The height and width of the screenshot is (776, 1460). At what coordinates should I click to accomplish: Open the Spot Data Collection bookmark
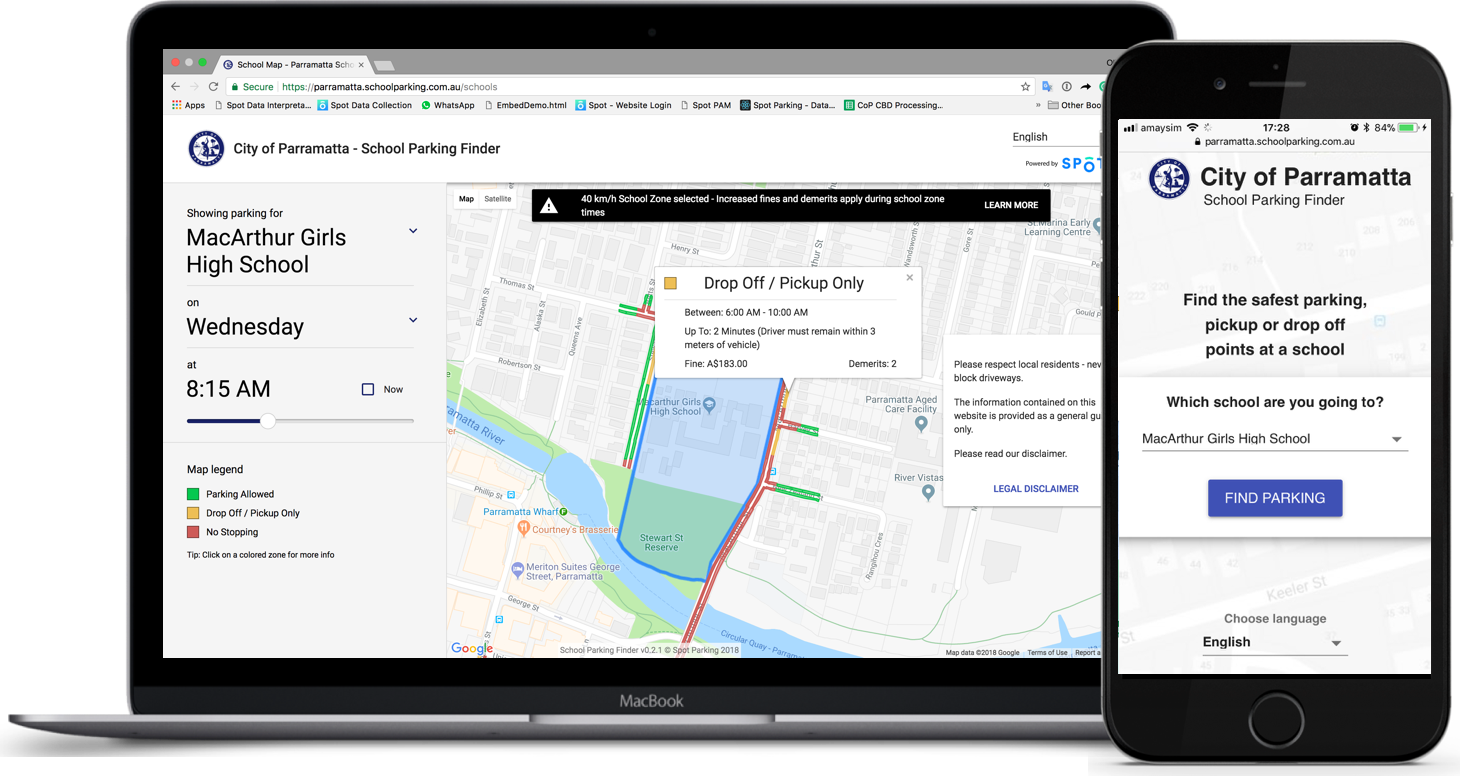365,105
